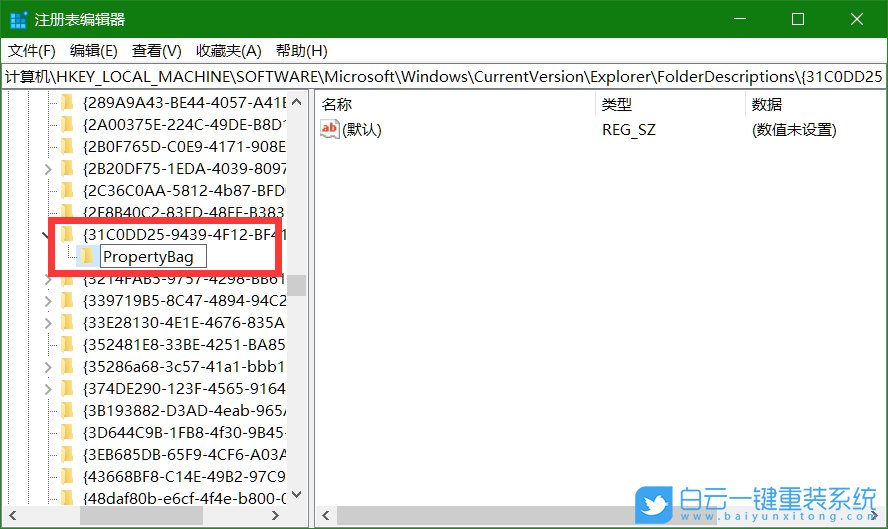Select the (默认) value name
888x529 pixels.
(362, 130)
